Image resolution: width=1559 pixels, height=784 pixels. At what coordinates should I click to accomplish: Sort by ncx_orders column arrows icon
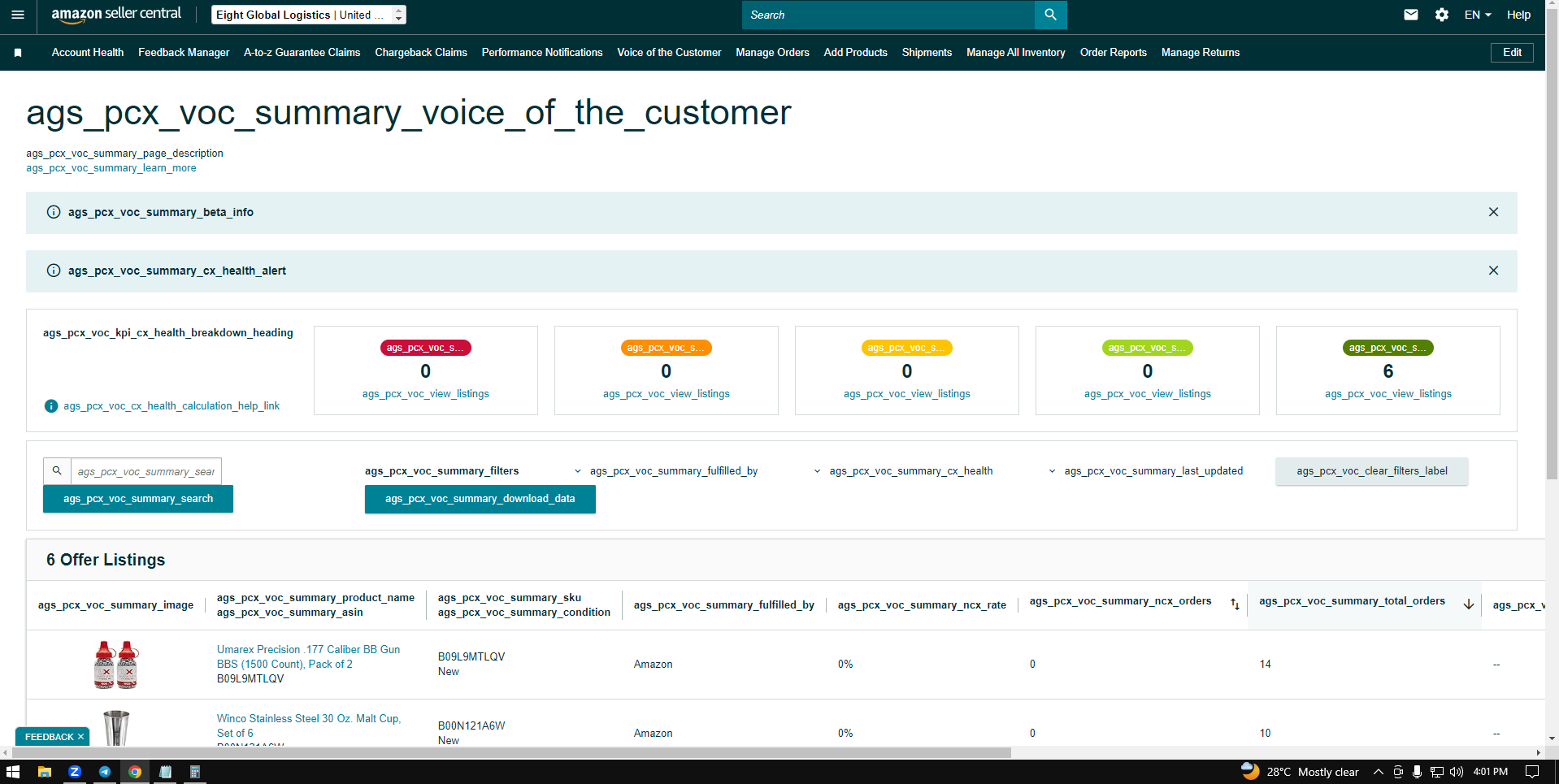tap(1235, 604)
